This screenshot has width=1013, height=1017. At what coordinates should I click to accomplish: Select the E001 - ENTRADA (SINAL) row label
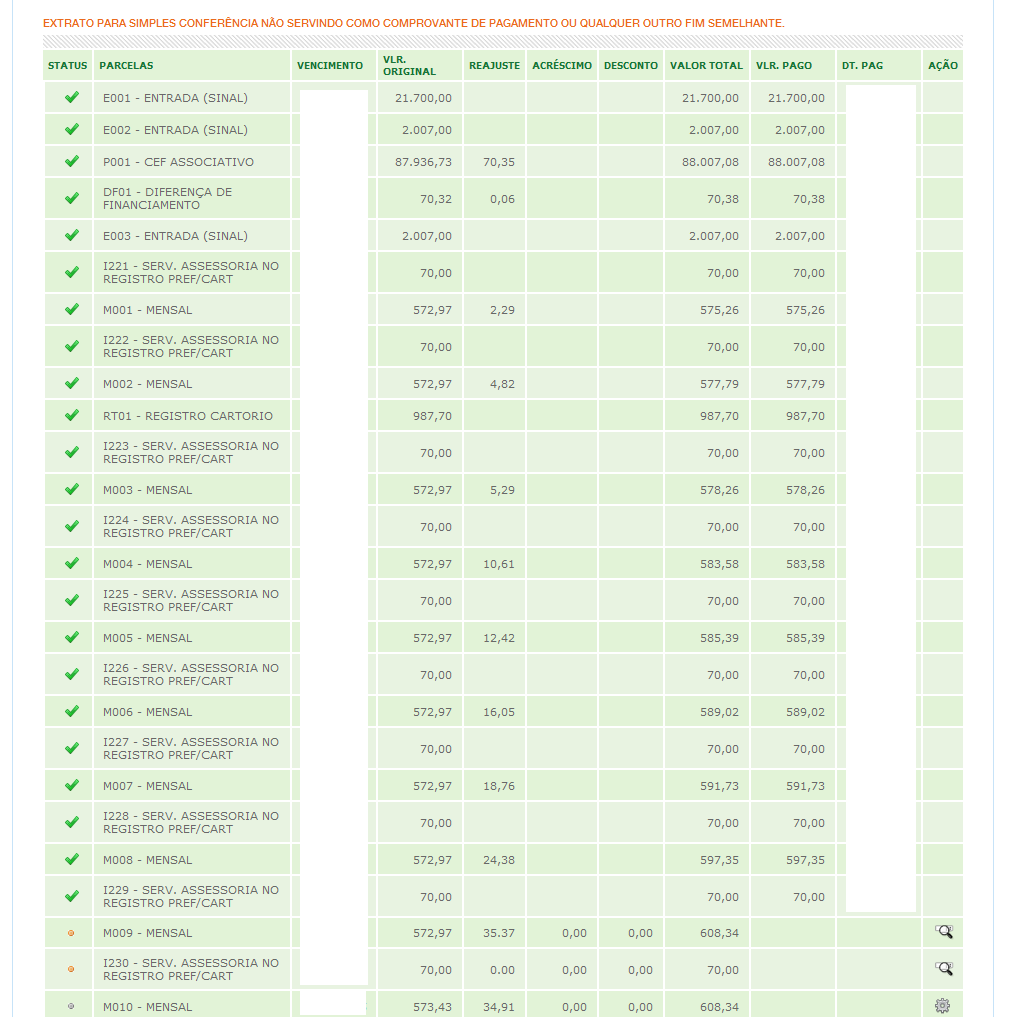click(x=175, y=98)
